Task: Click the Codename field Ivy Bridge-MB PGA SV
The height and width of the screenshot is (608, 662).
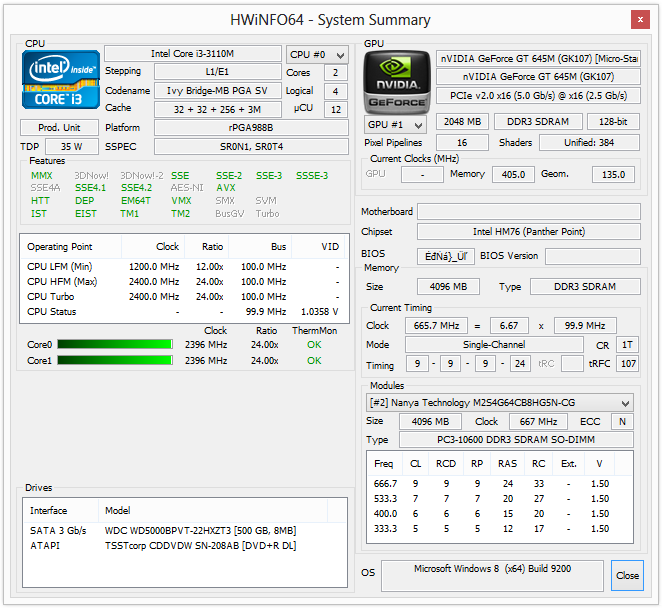Action: (217, 90)
